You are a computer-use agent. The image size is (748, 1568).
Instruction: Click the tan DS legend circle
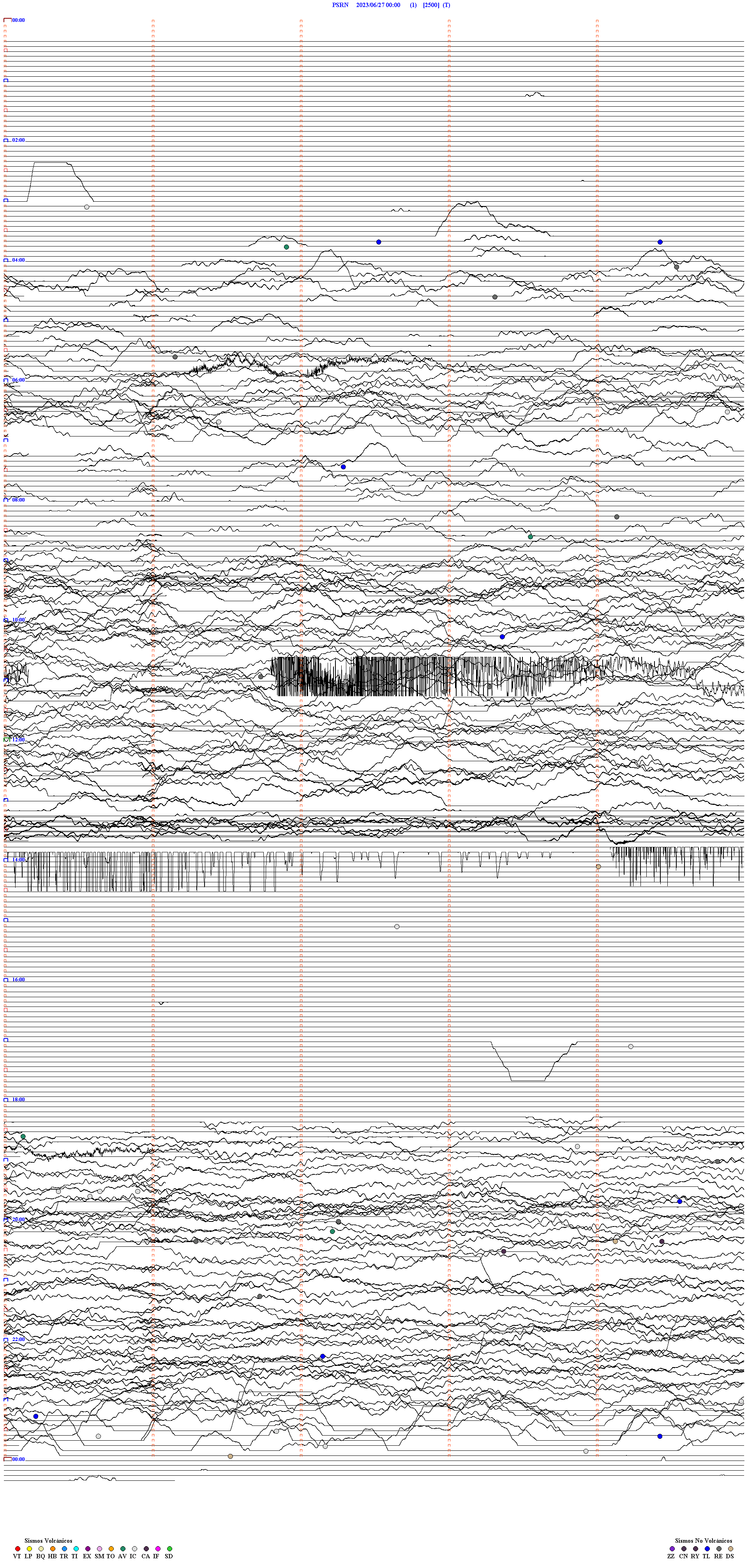(730, 1549)
